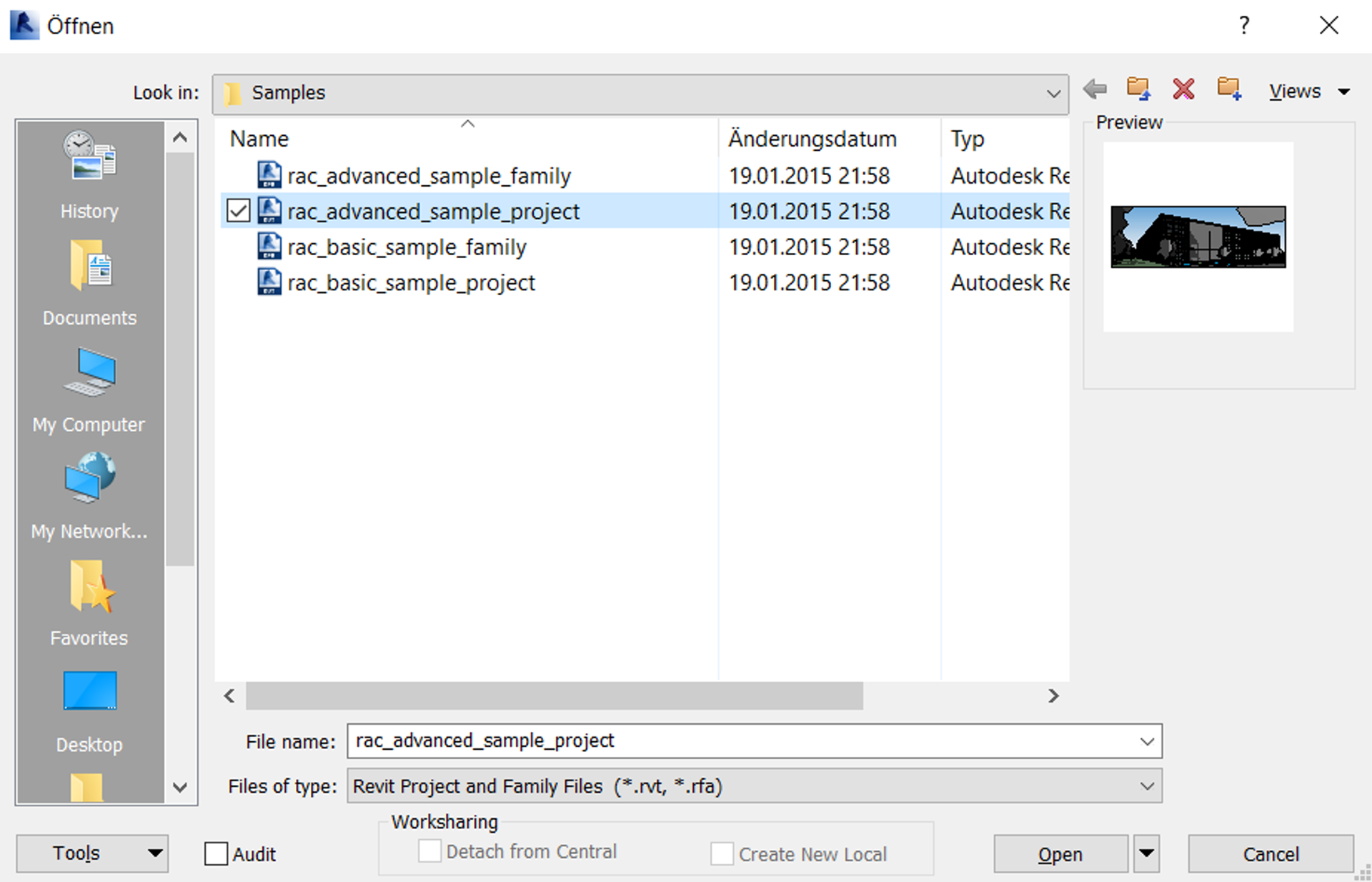The width and height of the screenshot is (1372, 882).
Task: Click the Cancel button
Action: click(x=1271, y=853)
